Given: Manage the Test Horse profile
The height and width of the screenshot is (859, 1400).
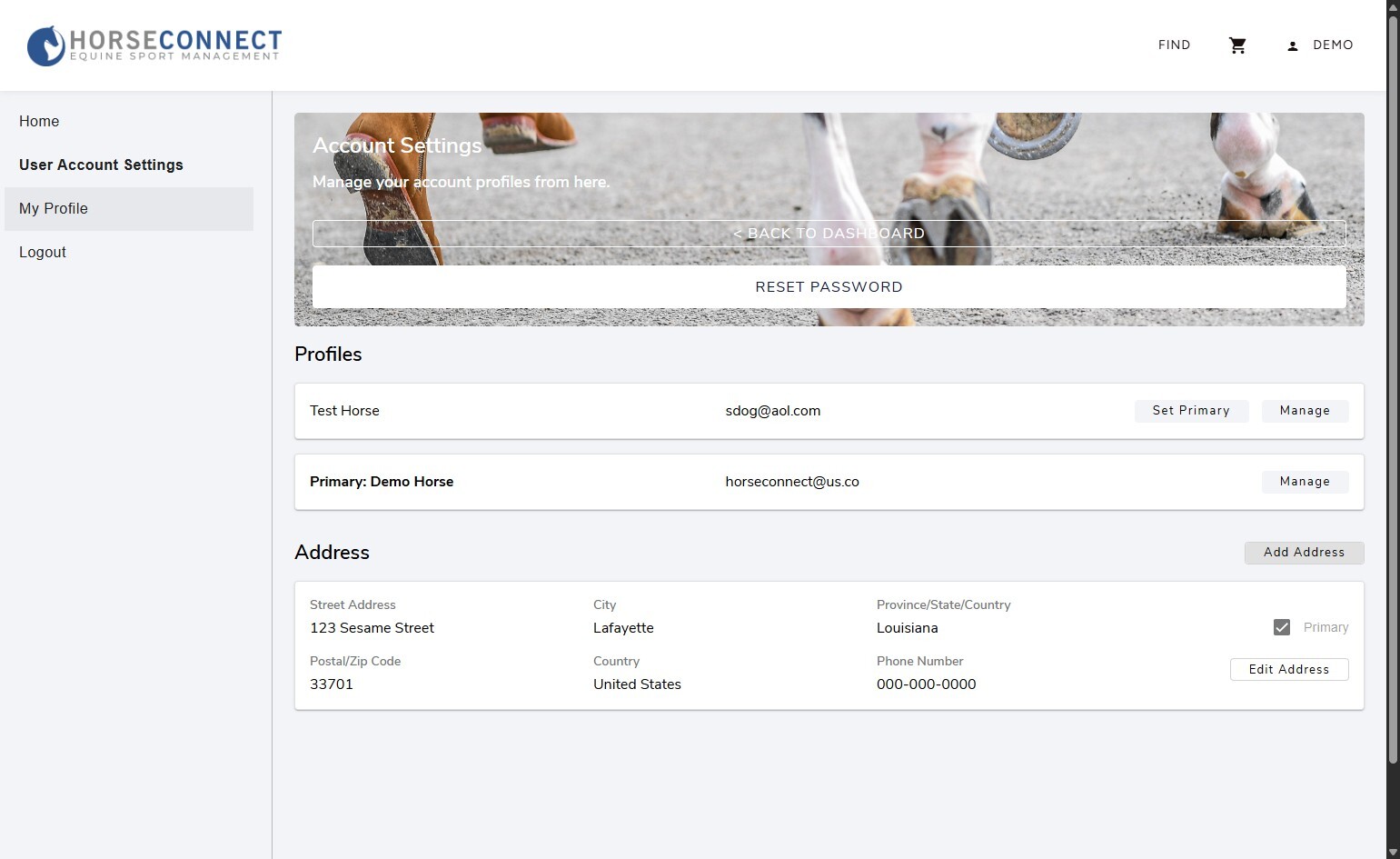Looking at the screenshot, I should (1305, 411).
